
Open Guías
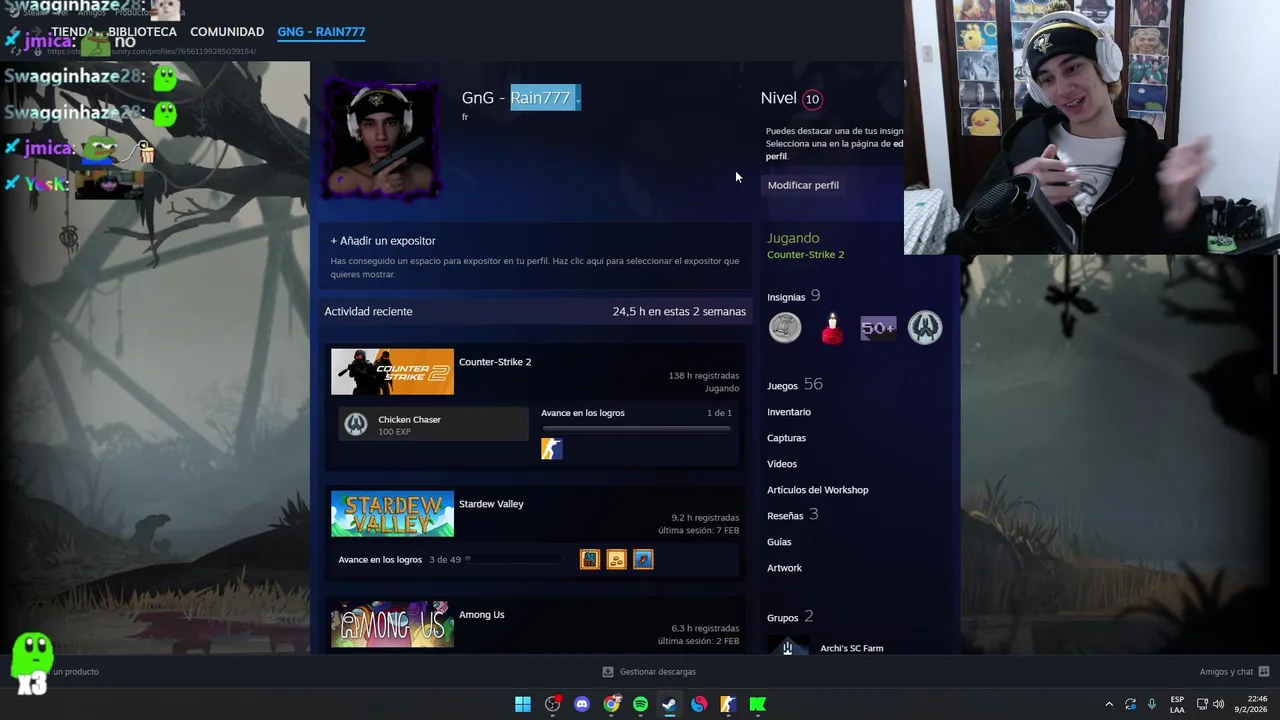(779, 542)
